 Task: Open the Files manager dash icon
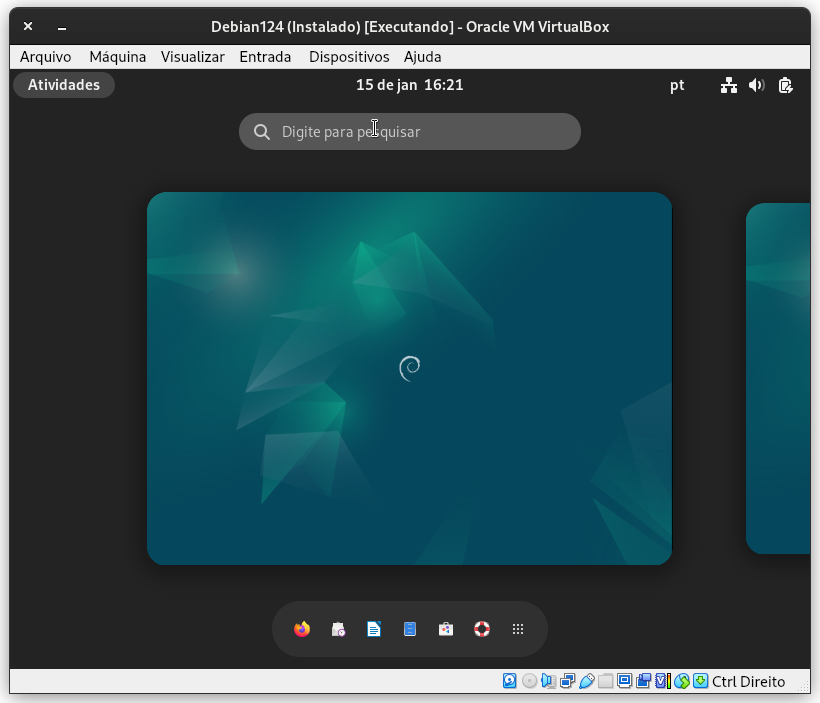410,629
